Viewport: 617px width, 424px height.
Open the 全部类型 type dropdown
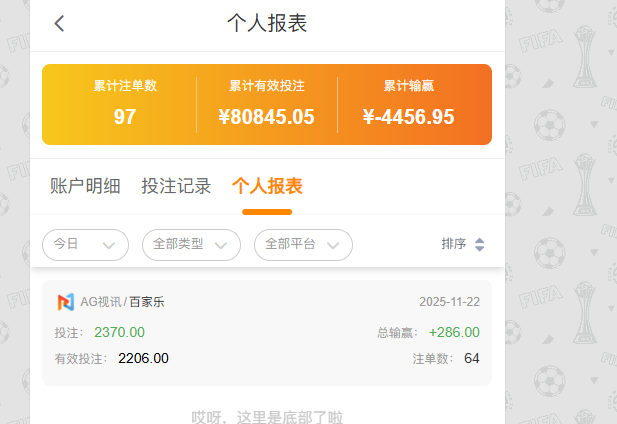pos(191,244)
